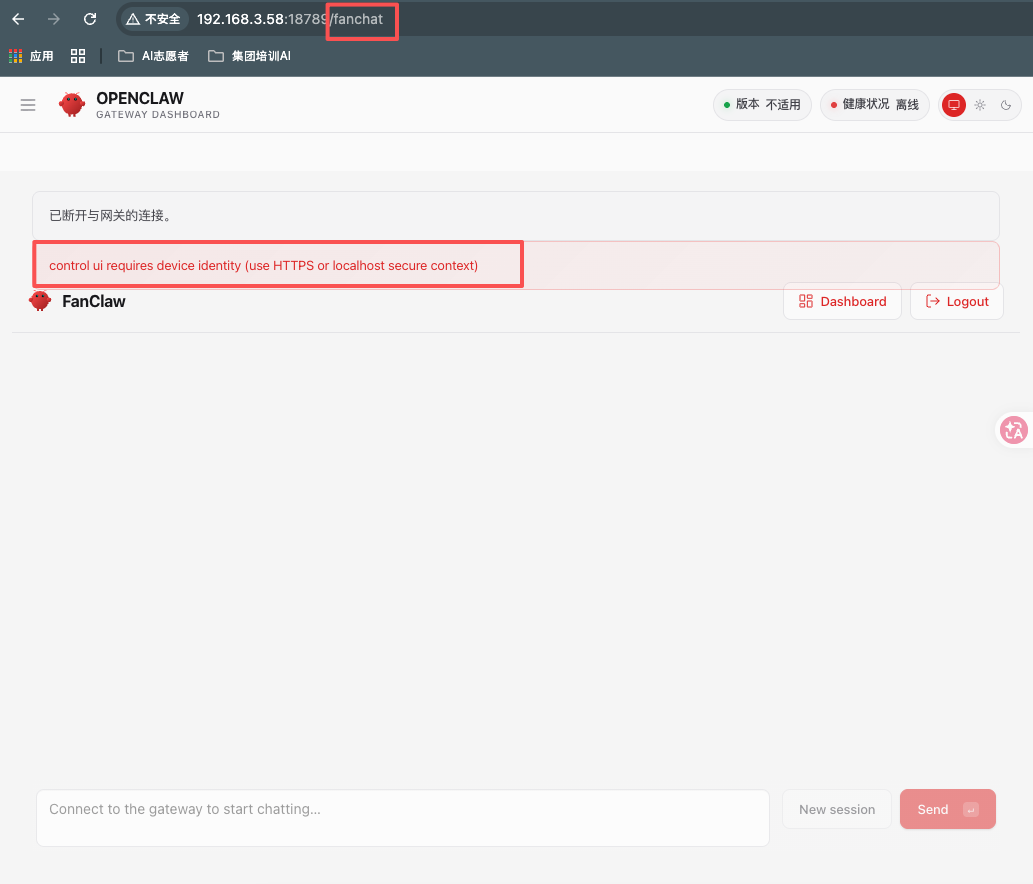Click the OpenClaw lobster logo
This screenshot has width=1033, height=884.
(72, 105)
